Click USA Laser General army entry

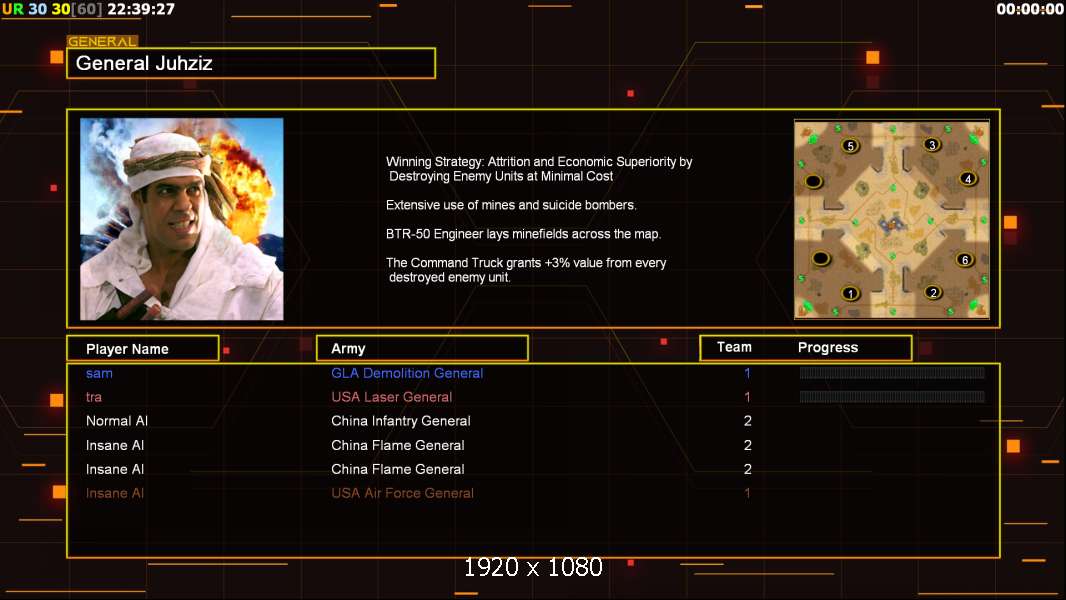(x=392, y=397)
